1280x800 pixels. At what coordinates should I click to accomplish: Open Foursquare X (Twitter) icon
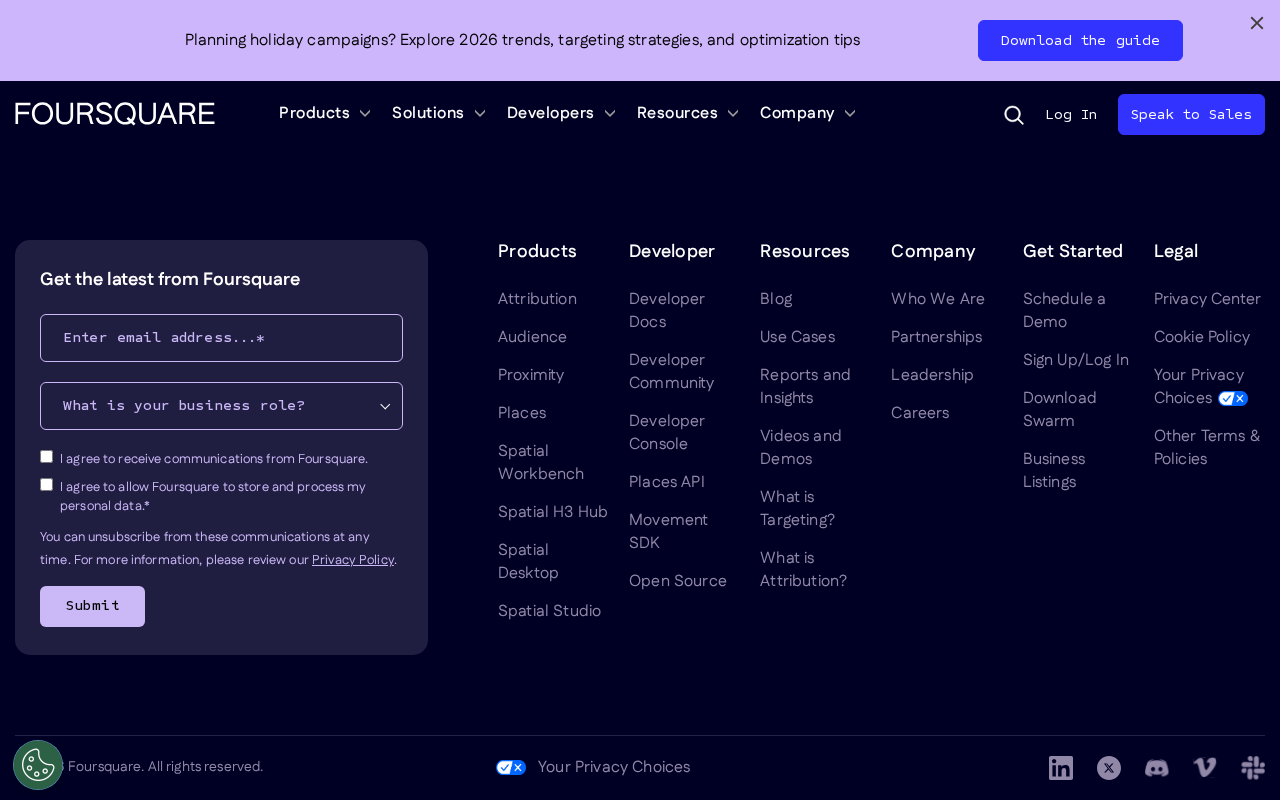click(x=1109, y=768)
